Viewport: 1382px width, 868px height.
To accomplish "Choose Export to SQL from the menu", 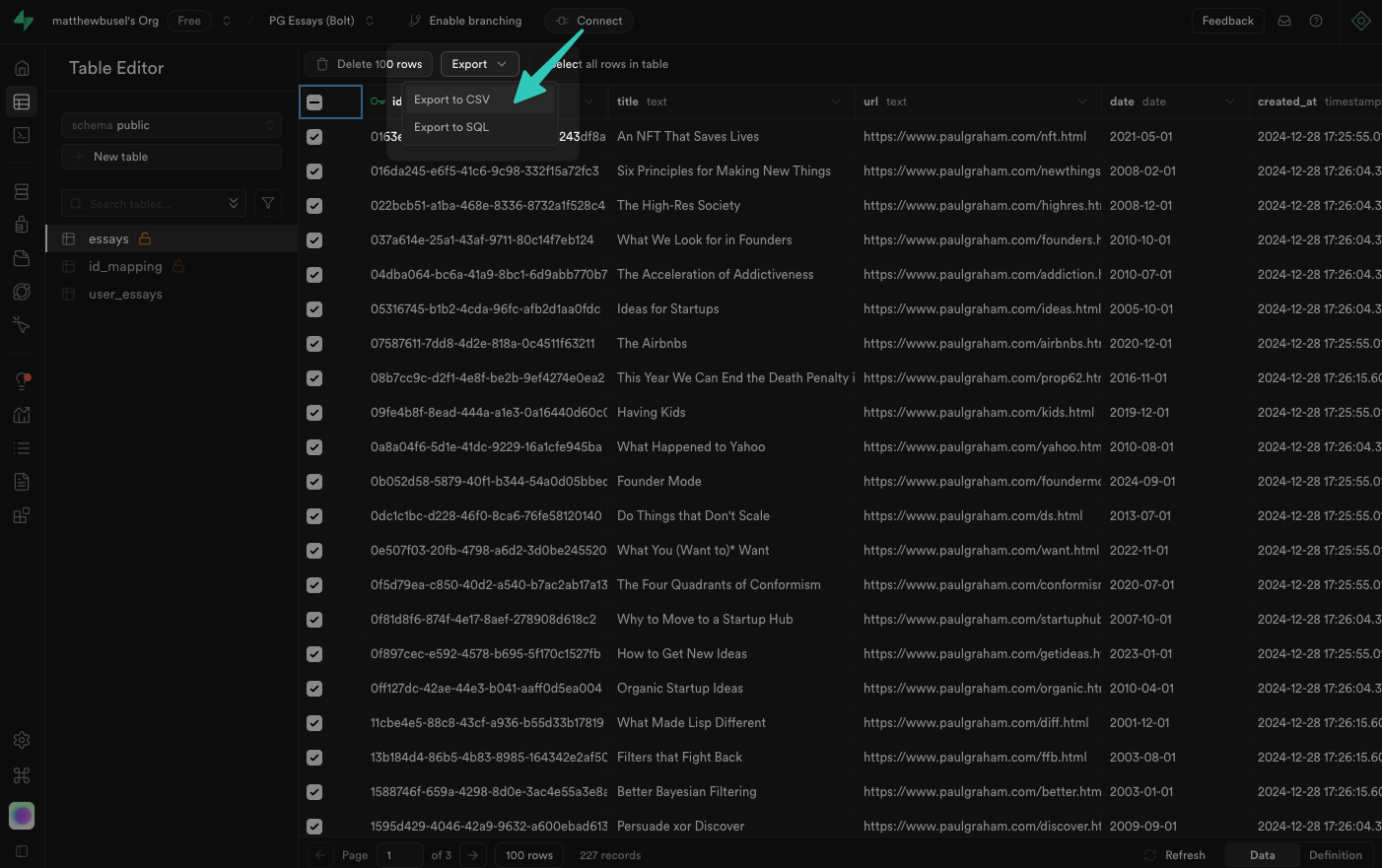I will tap(450, 126).
